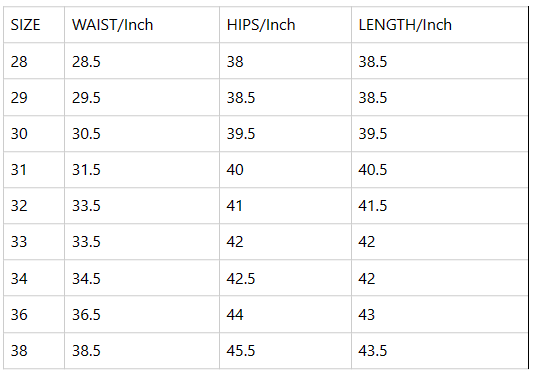The height and width of the screenshot is (374, 537).
Task: Click the SIZE column header
Action: 25,25
